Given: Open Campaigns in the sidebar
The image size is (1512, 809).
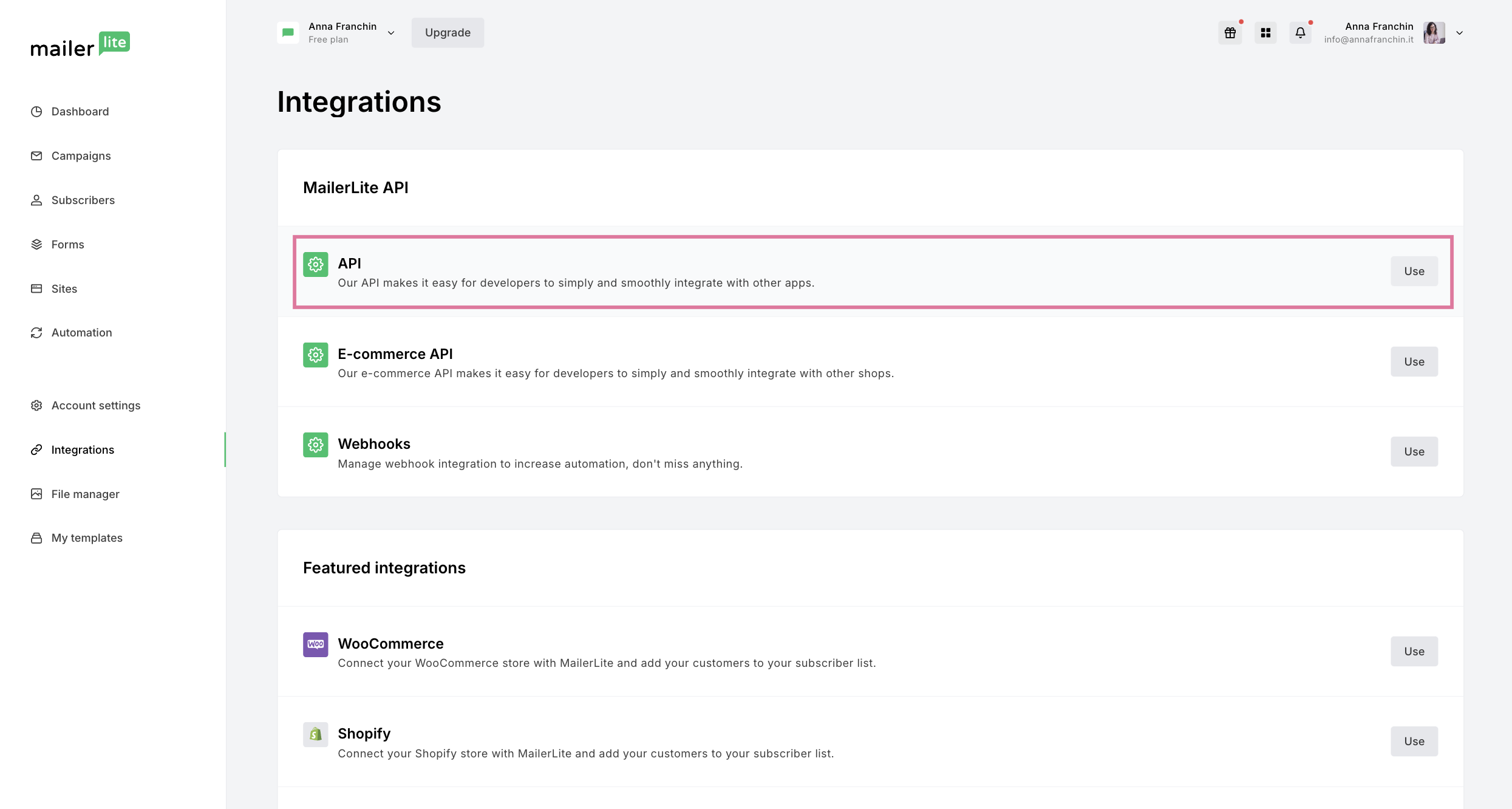Looking at the screenshot, I should (x=81, y=156).
